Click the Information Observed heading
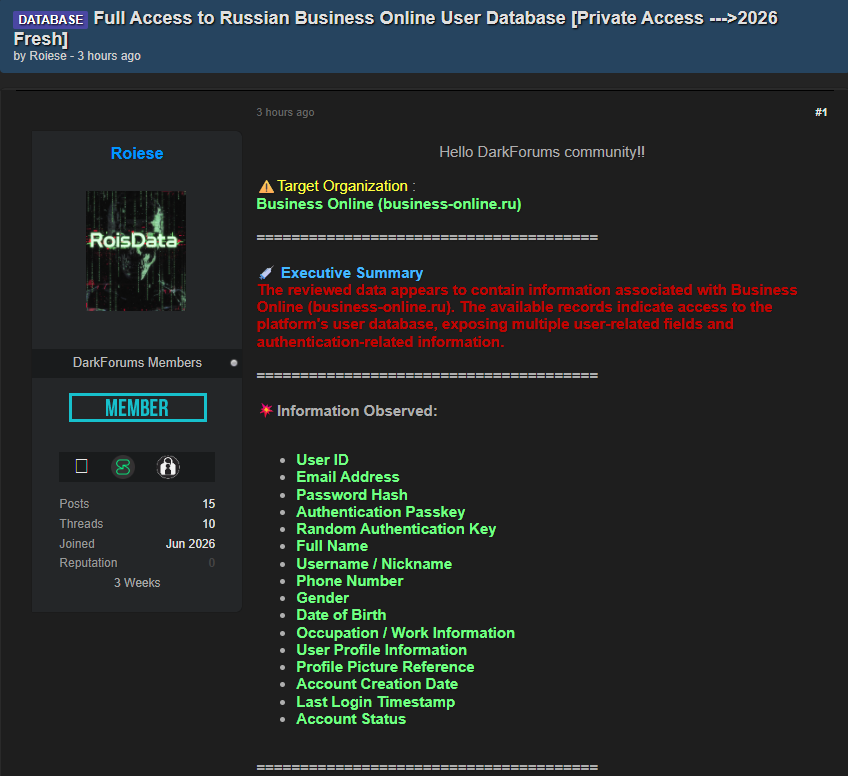Image resolution: width=848 pixels, height=776 pixels. point(357,411)
